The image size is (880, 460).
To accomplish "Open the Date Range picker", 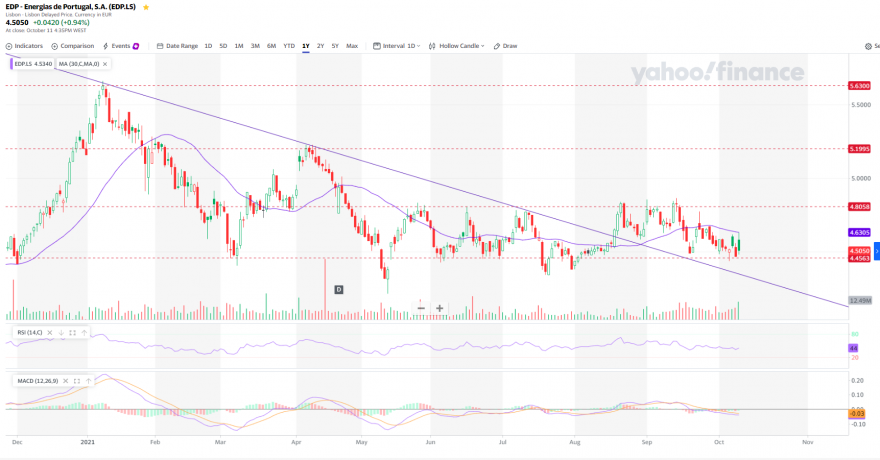I will [x=177, y=46].
